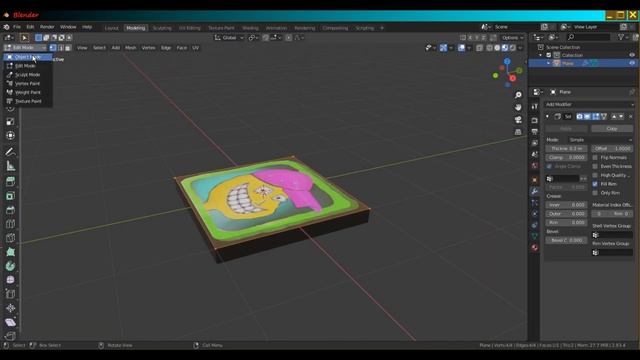Toggle the camera view icon
640x360 pixels.
[x=518, y=120]
